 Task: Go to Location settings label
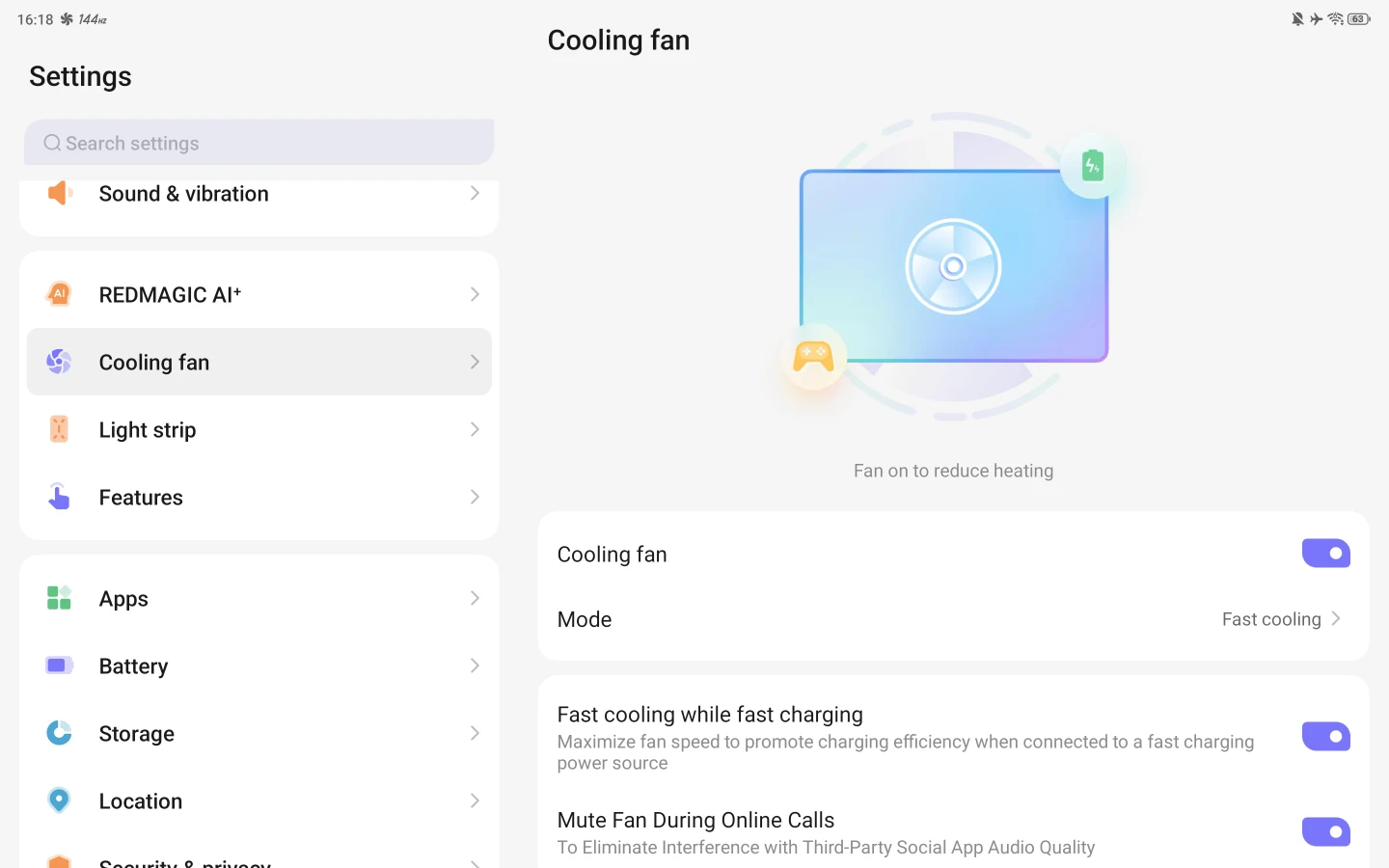pos(141,801)
